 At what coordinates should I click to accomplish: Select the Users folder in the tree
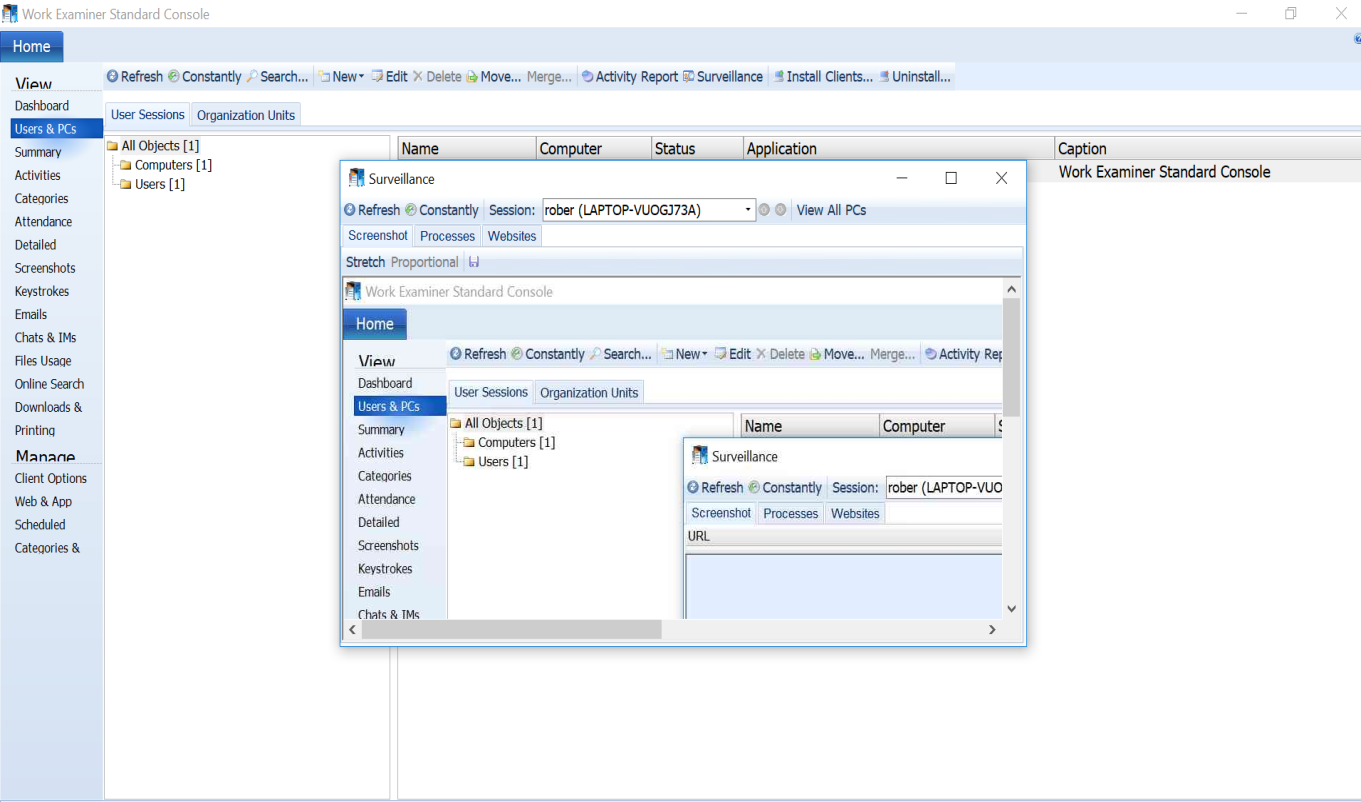[x=158, y=184]
